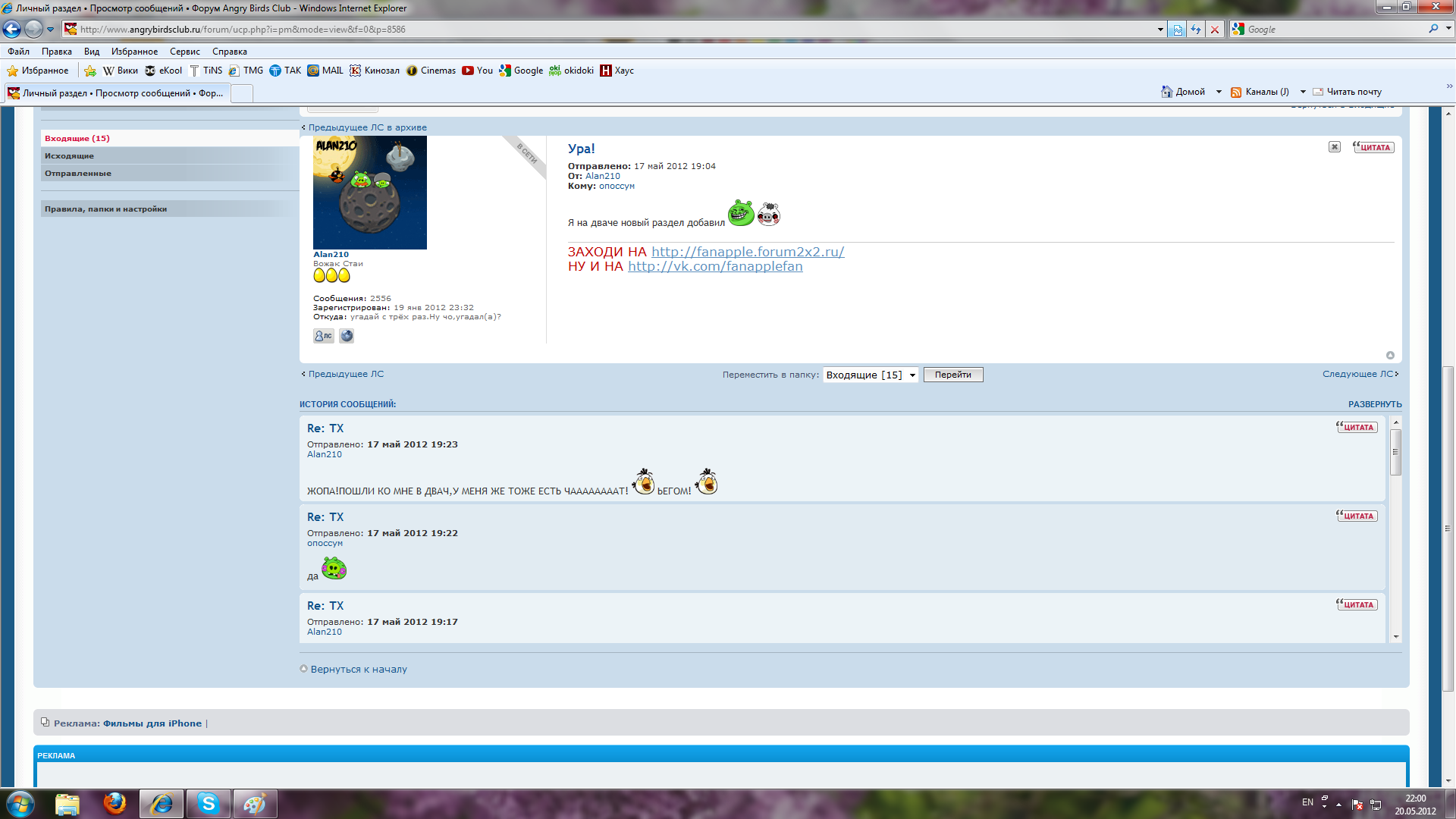Go back with the browser Back arrow
The height and width of the screenshot is (819, 1456).
click(x=11, y=29)
